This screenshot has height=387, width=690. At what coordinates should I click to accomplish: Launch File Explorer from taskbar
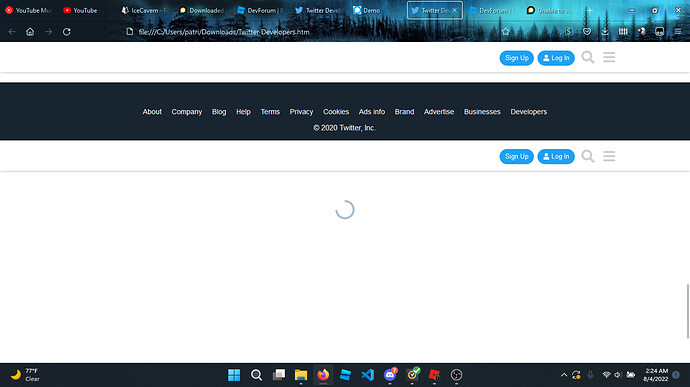pos(301,375)
